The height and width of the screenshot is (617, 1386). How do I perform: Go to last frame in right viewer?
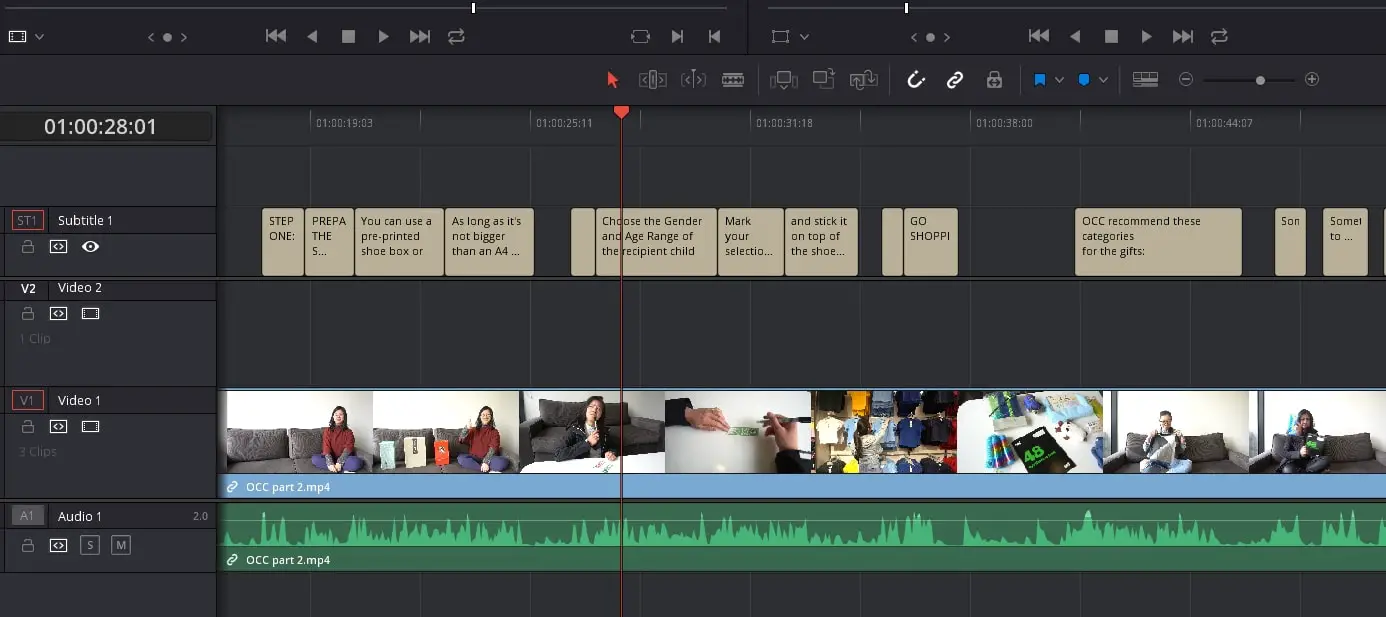click(x=1183, y=36)
